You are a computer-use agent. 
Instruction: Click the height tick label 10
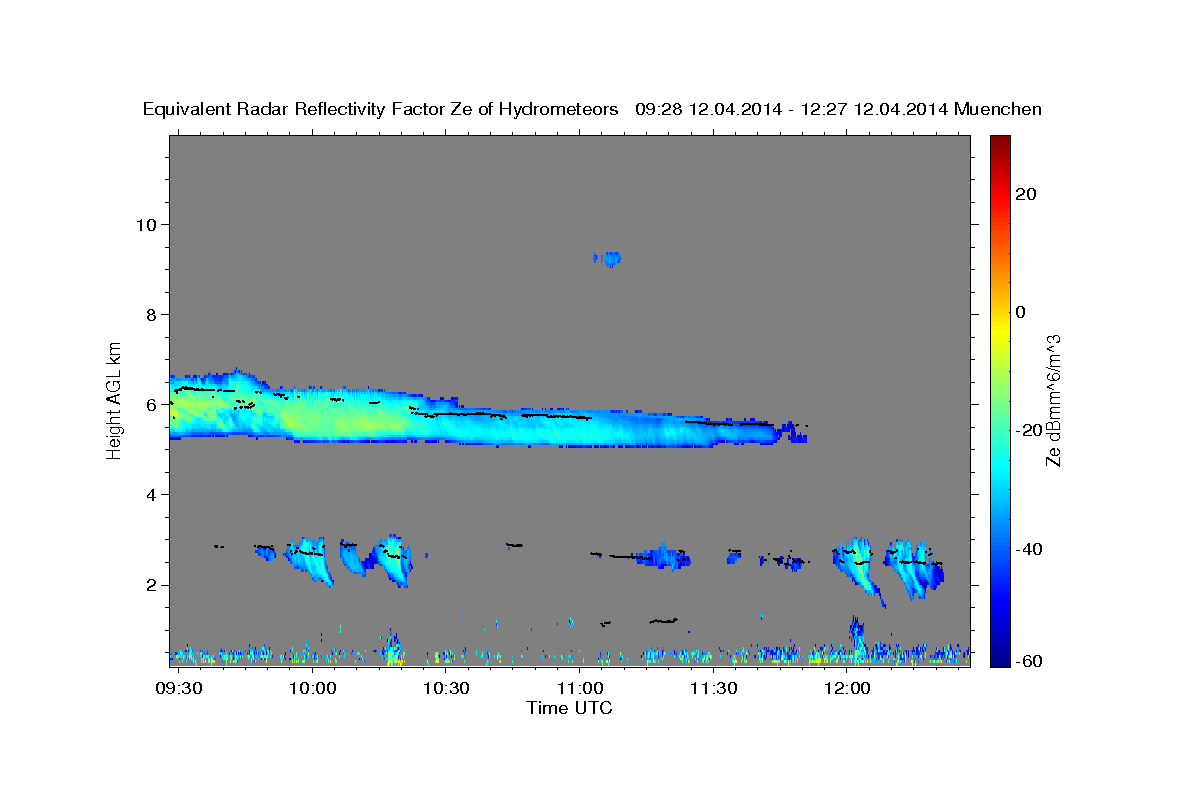[x=146, y=224]
